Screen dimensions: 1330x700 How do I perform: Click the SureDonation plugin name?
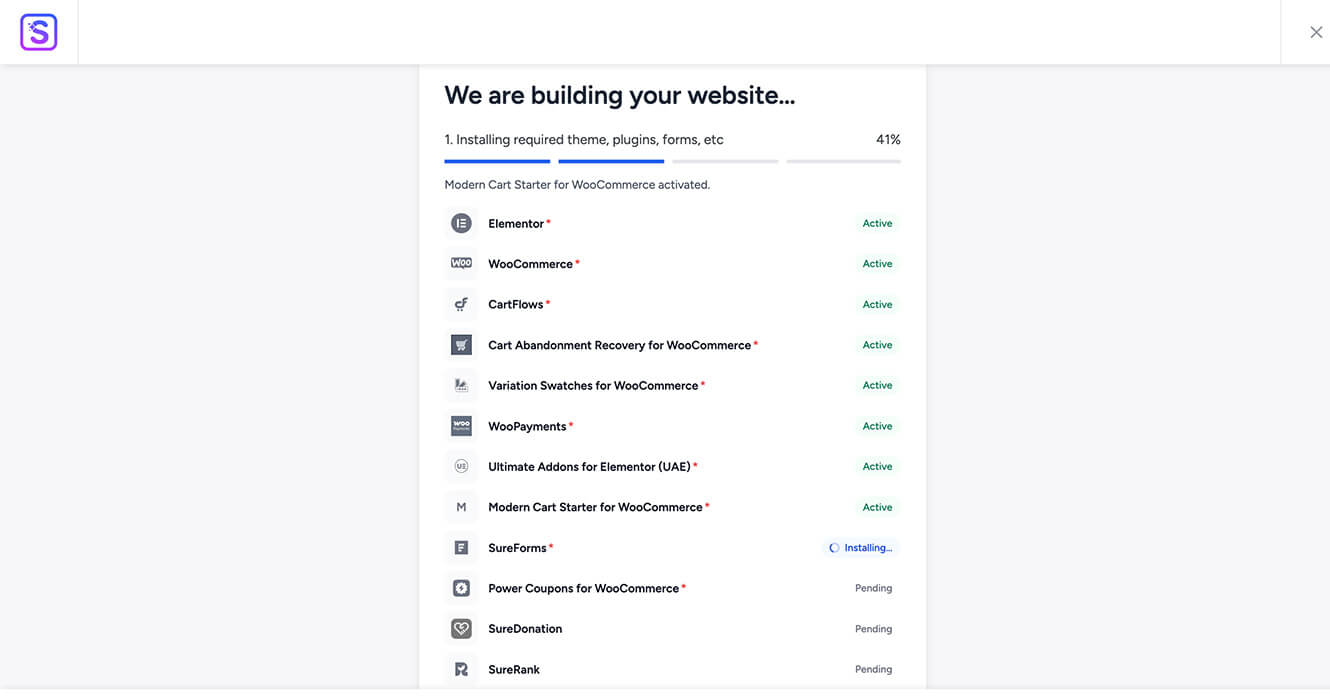click(525, 629)
